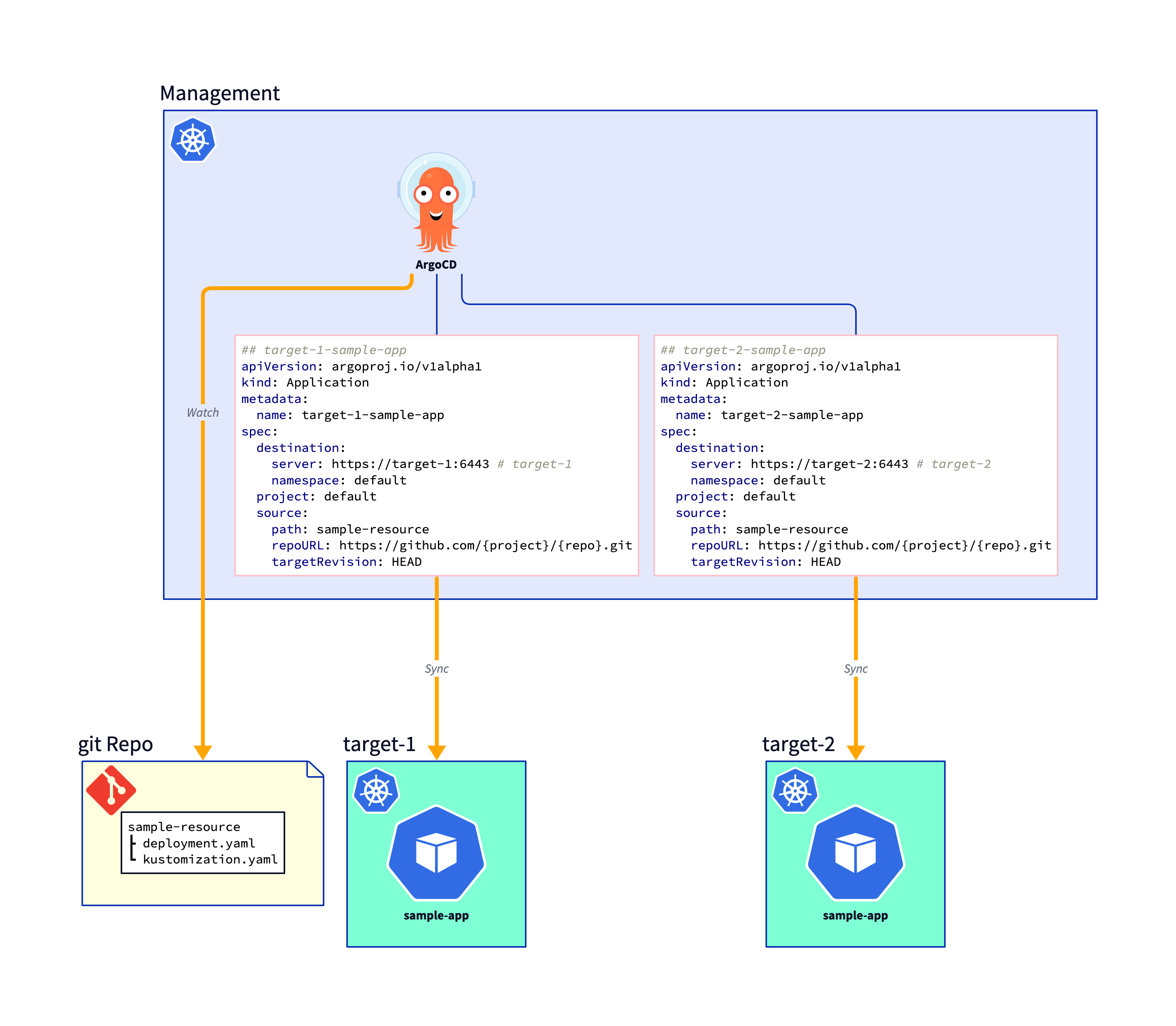Click the Kubernetes logo in Management cluster
This screenshot has width=1176, height=1026.
pyautogui.click(x=192, y=140)
